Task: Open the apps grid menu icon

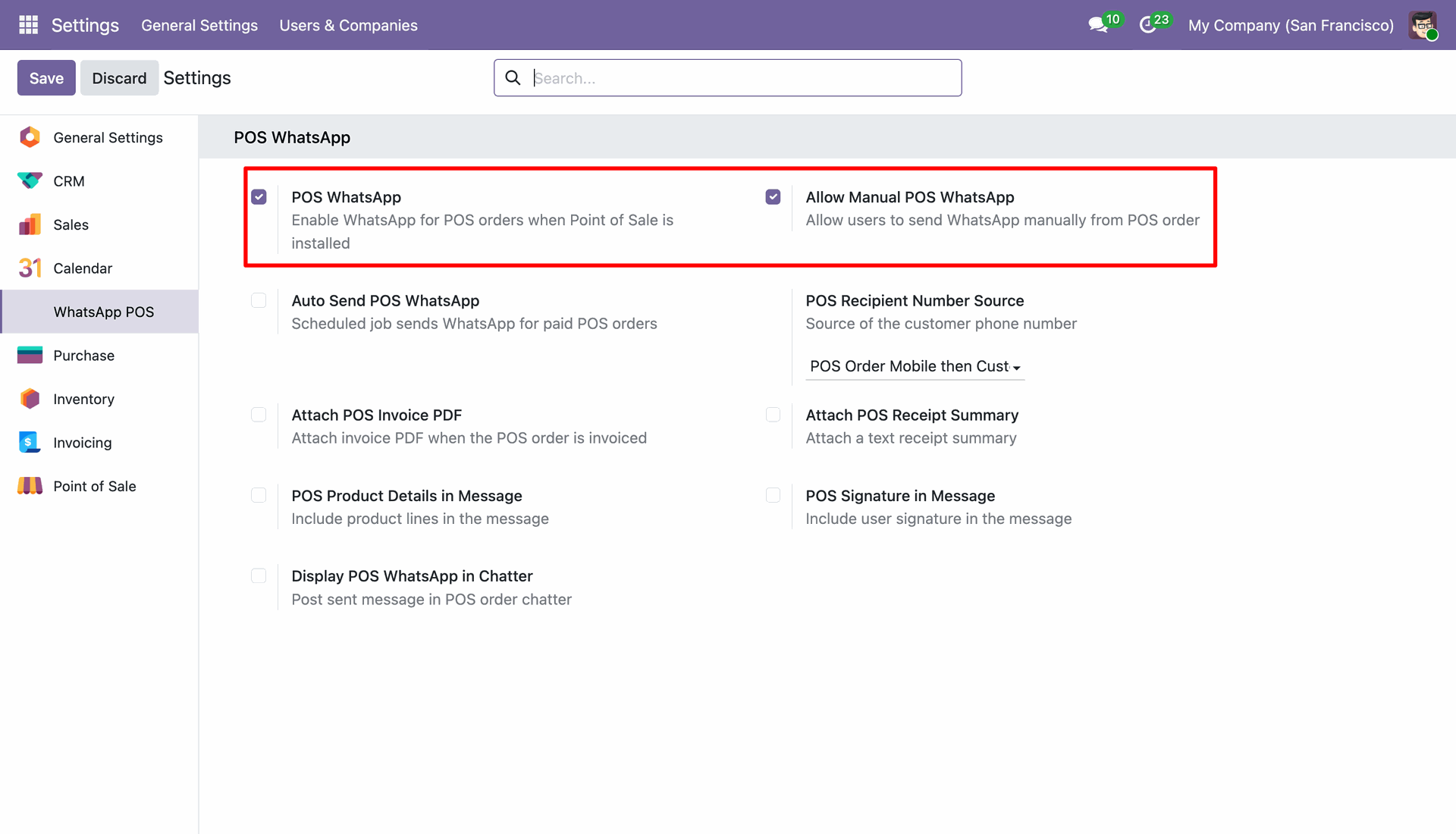Action: [28, 25]
